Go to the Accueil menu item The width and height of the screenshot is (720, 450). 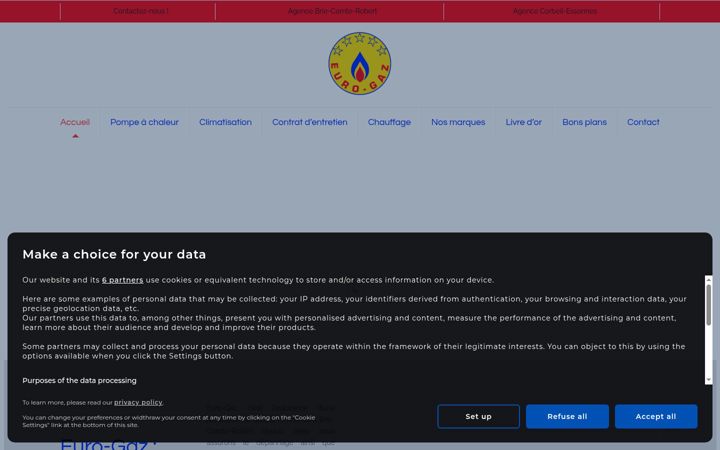pyautogui.click(x=75, y=122)
